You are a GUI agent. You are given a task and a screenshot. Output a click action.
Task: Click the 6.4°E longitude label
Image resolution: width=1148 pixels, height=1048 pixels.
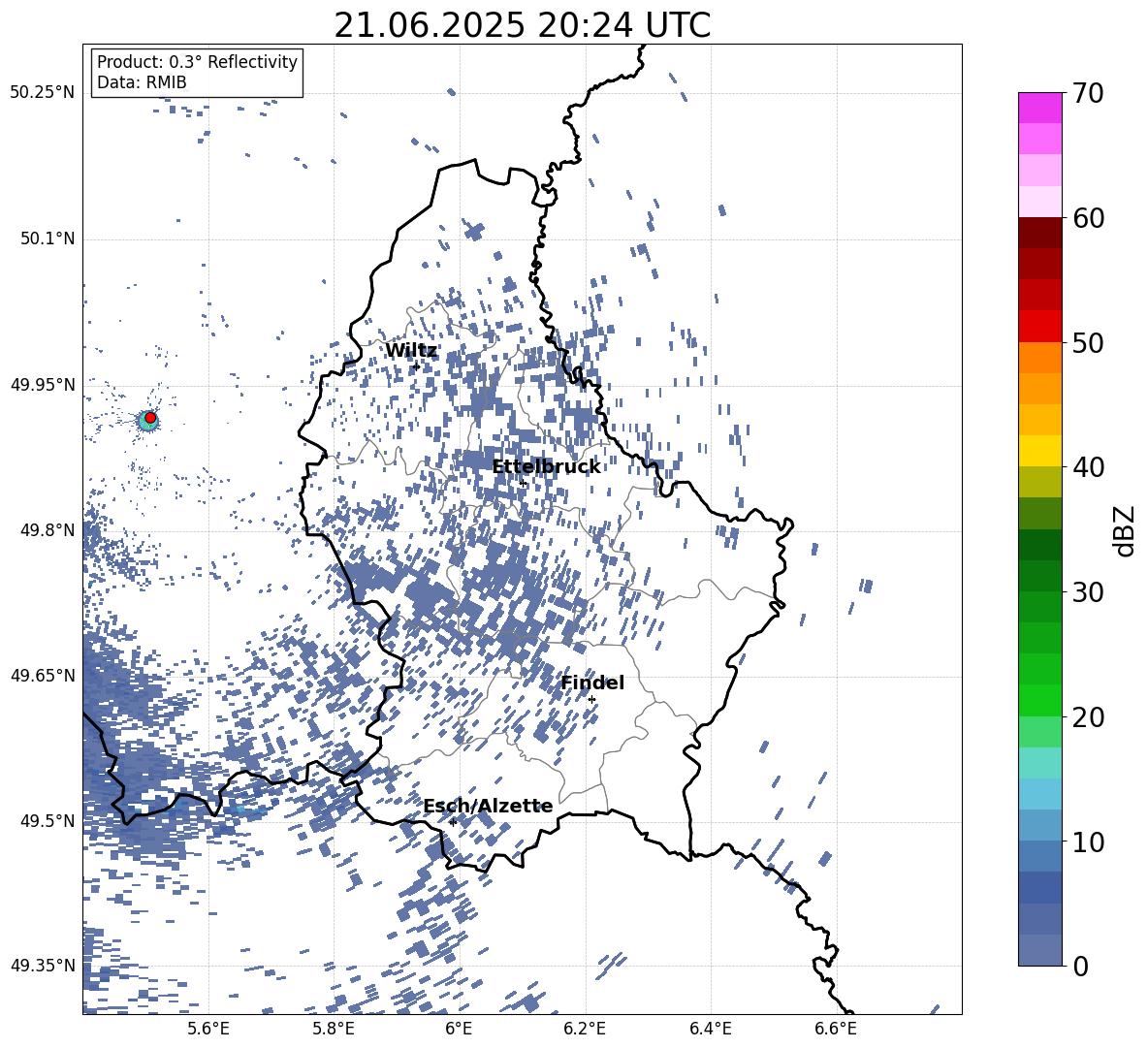point(710,1029)
